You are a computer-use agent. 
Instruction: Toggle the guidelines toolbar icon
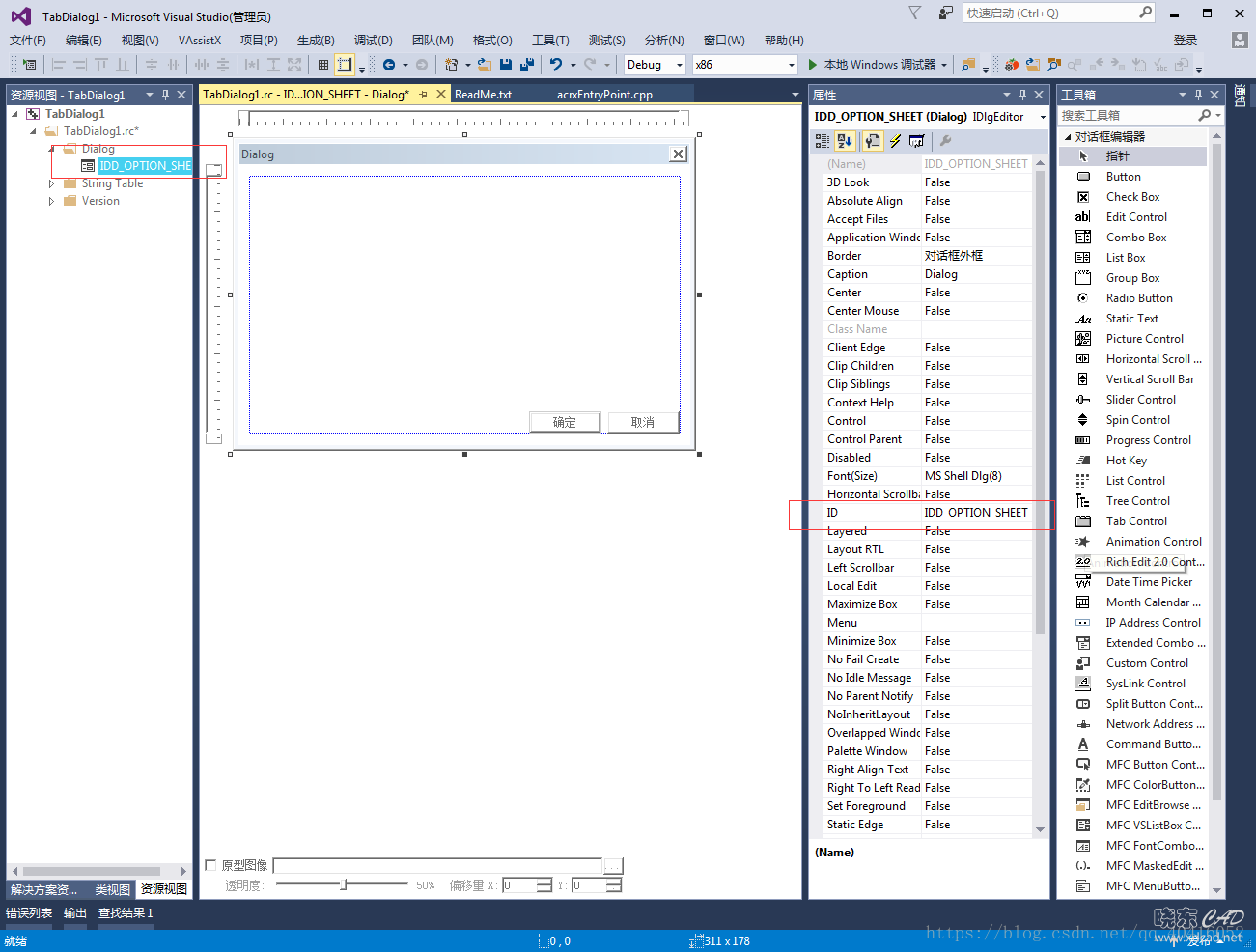345,65
